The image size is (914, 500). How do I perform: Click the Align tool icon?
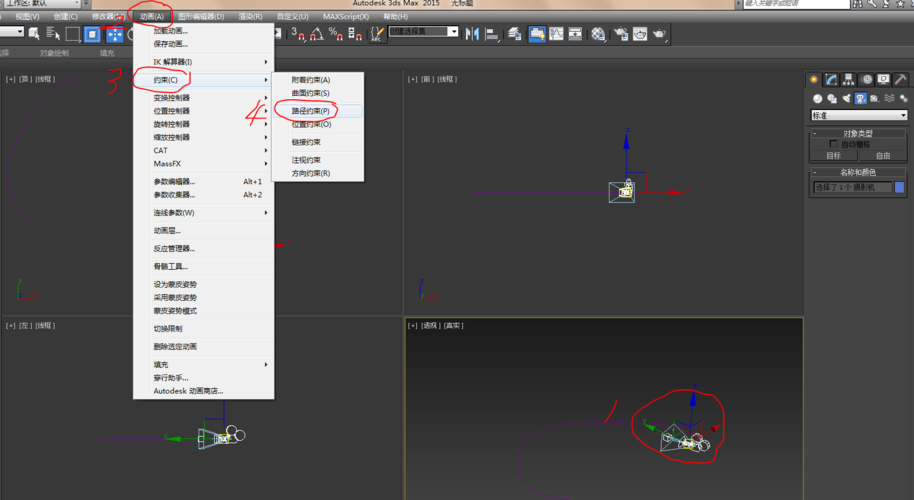pos(492,34)
